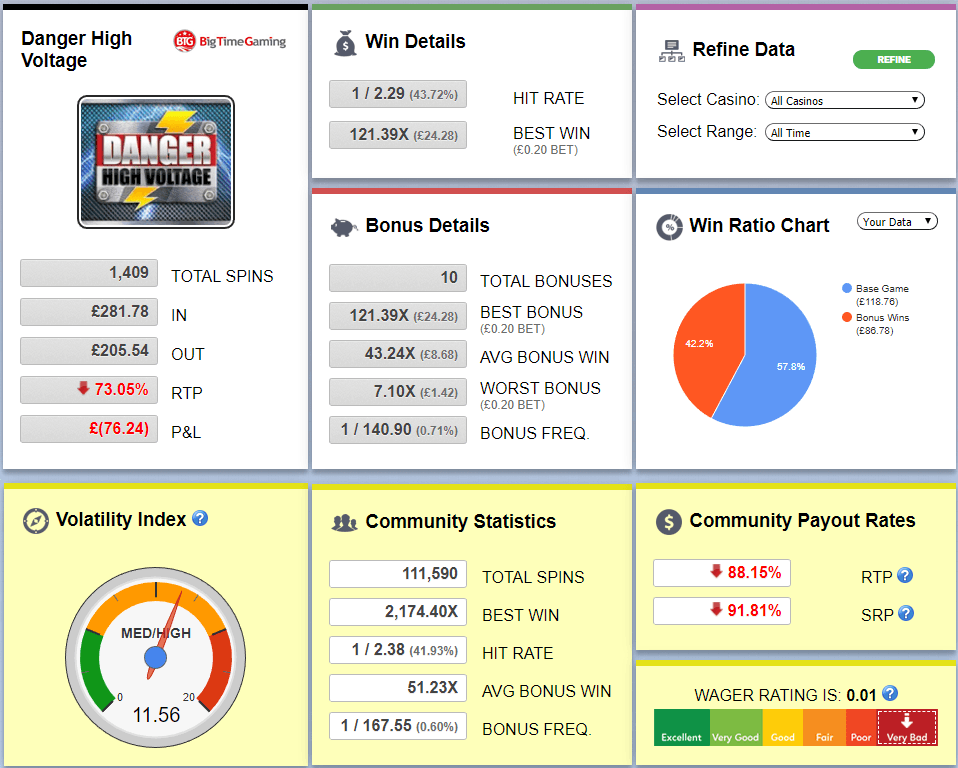Click the down arrow beside 88.15% community RTP

[717, 571]
